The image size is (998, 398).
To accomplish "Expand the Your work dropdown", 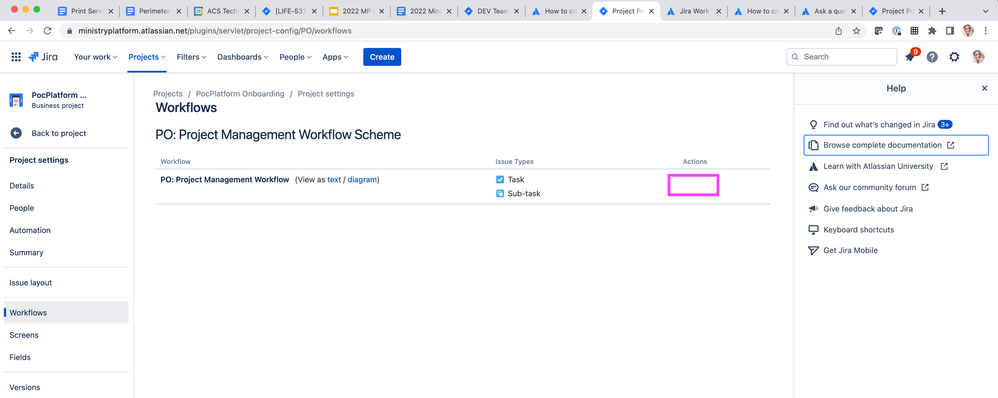I will (x=95, y=57).
